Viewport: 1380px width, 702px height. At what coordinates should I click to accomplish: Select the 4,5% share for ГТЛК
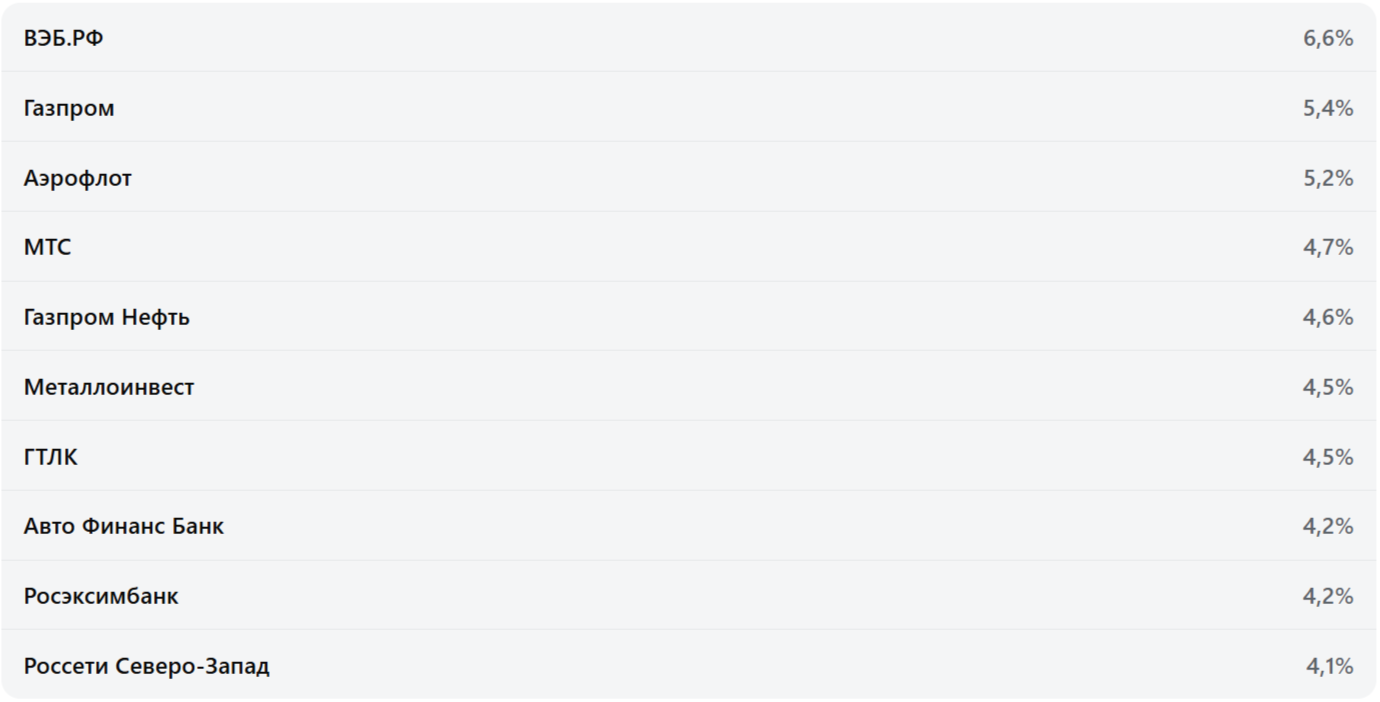point(1328,457)
